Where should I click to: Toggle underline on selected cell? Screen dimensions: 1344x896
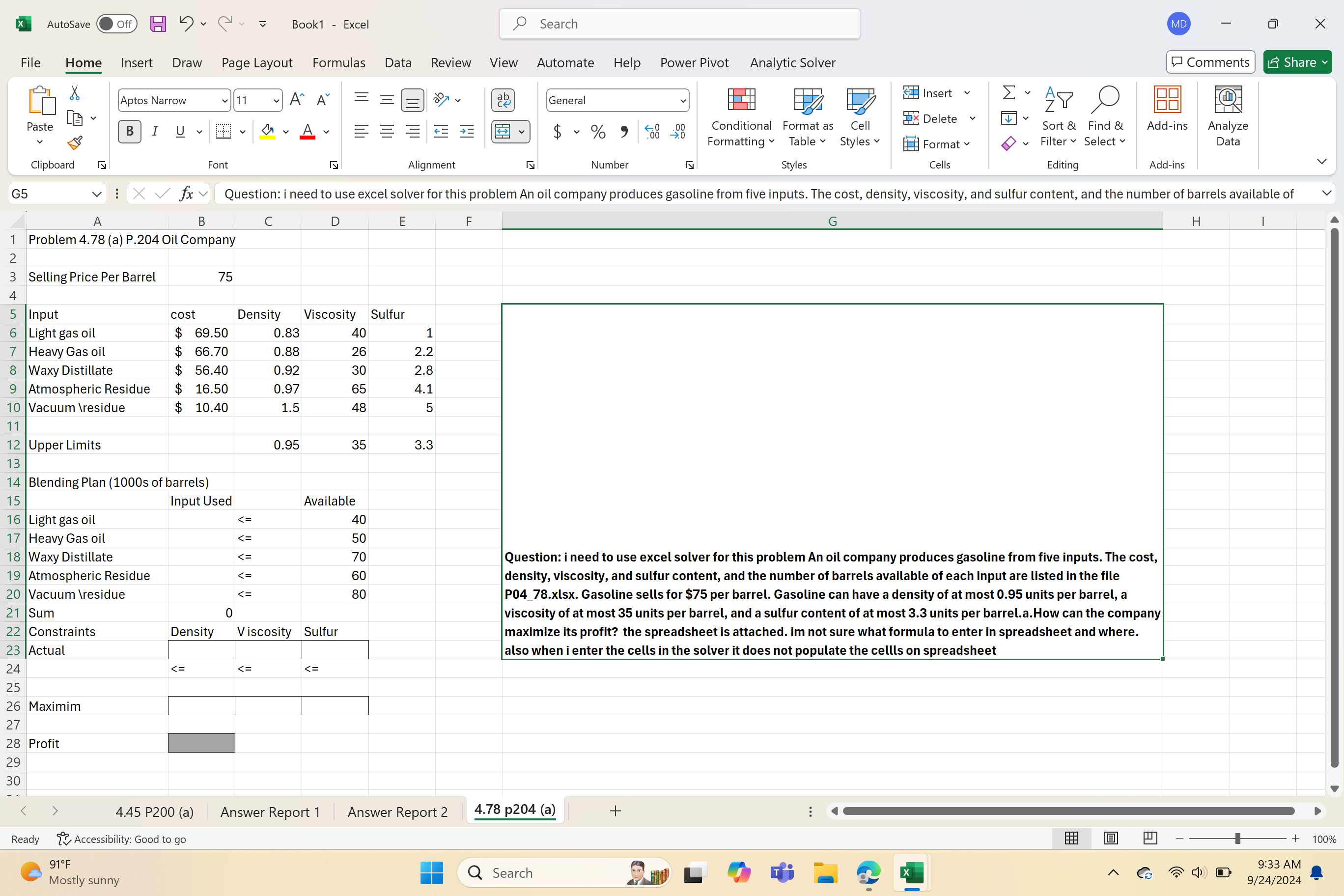[x=179, y=132]
